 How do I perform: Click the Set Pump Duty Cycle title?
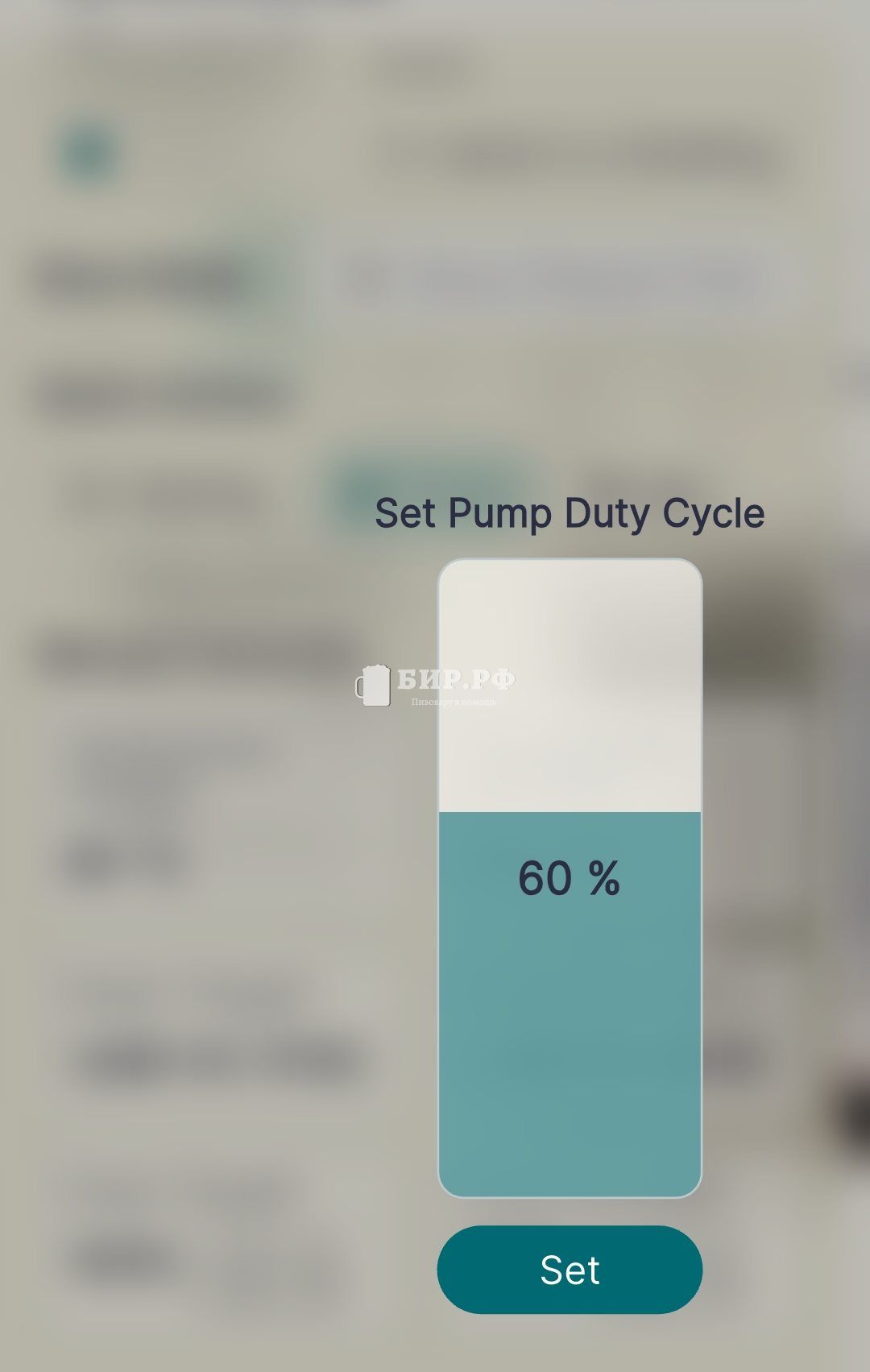[x=570, y=513]
